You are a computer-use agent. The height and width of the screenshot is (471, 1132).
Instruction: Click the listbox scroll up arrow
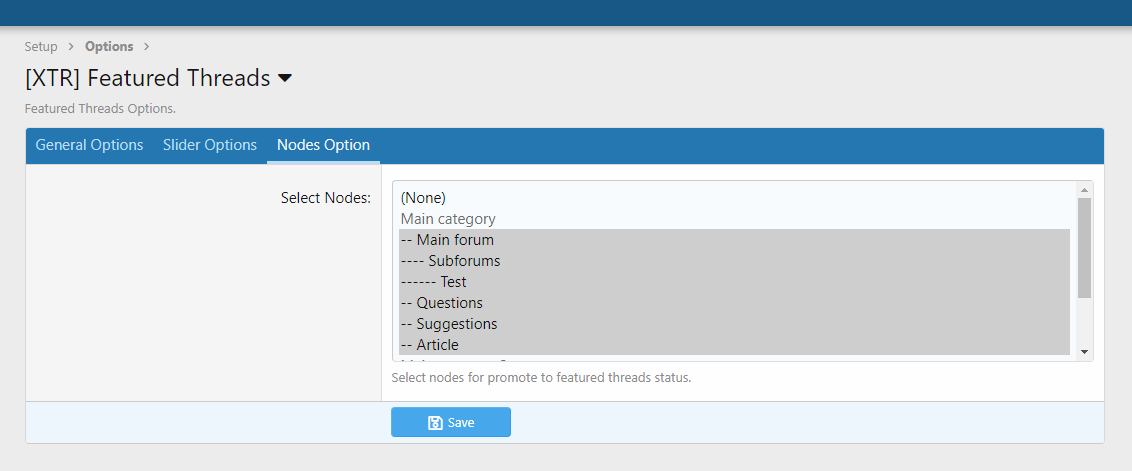click(1084, 190)
